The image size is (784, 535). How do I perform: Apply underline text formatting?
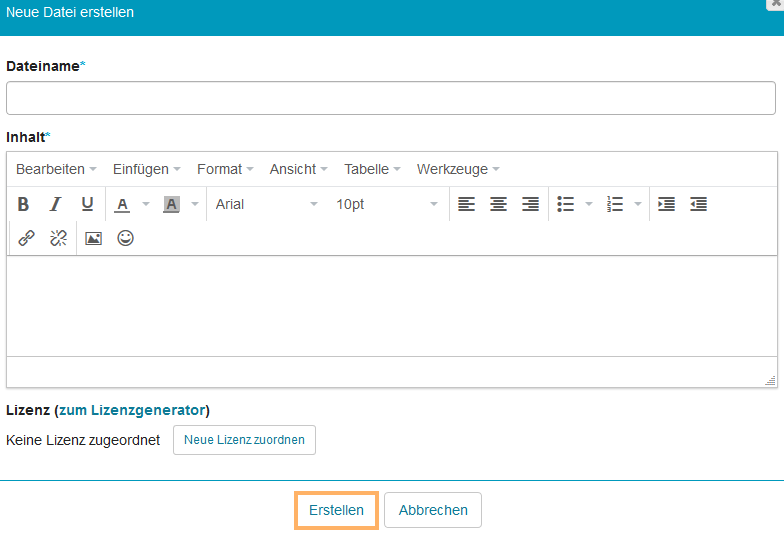87,204
